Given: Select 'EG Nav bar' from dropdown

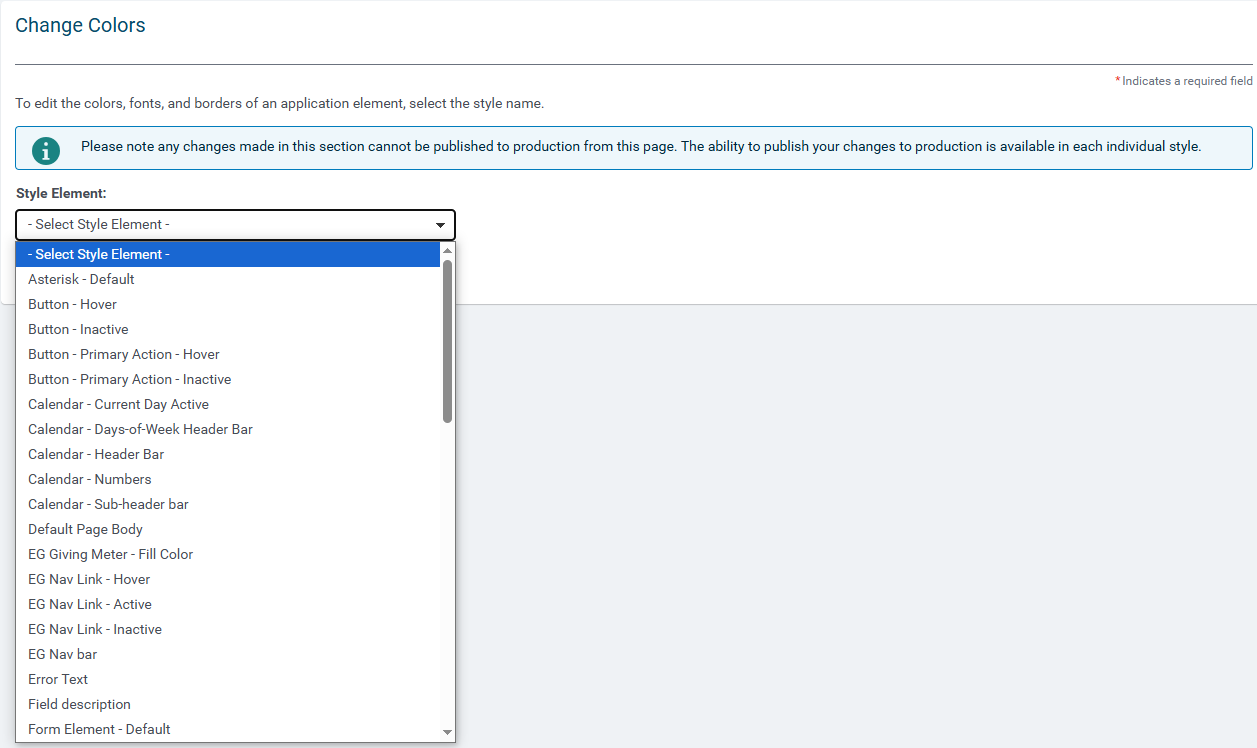Looking at the screenshot, I should coord(228,654).
